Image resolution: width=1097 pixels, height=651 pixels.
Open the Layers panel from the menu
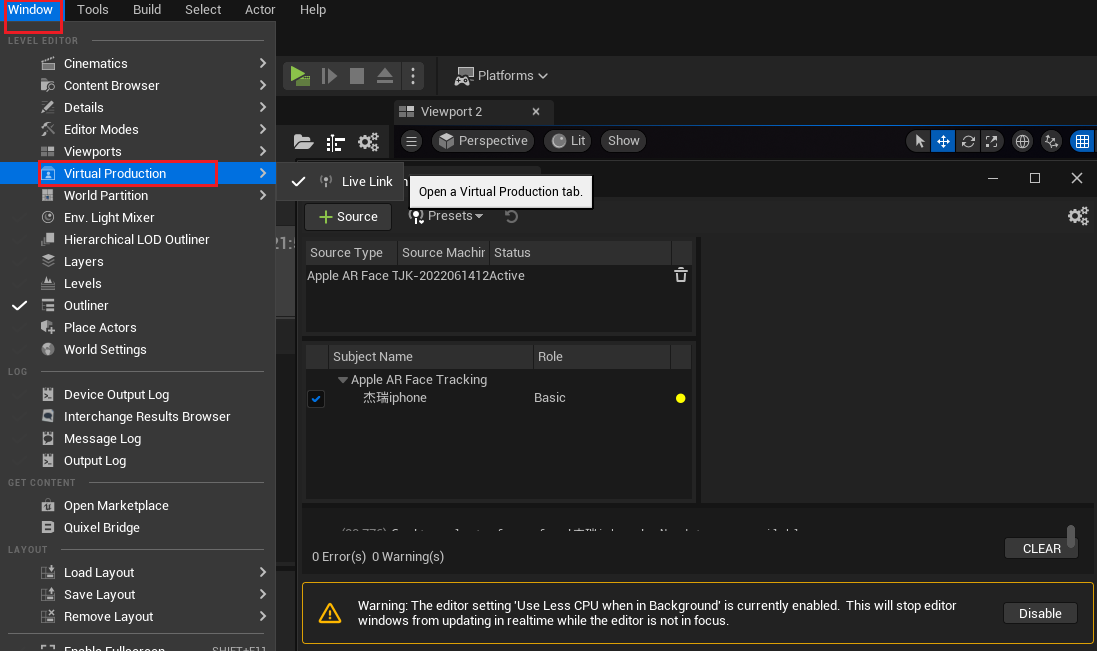coord(138,262)
